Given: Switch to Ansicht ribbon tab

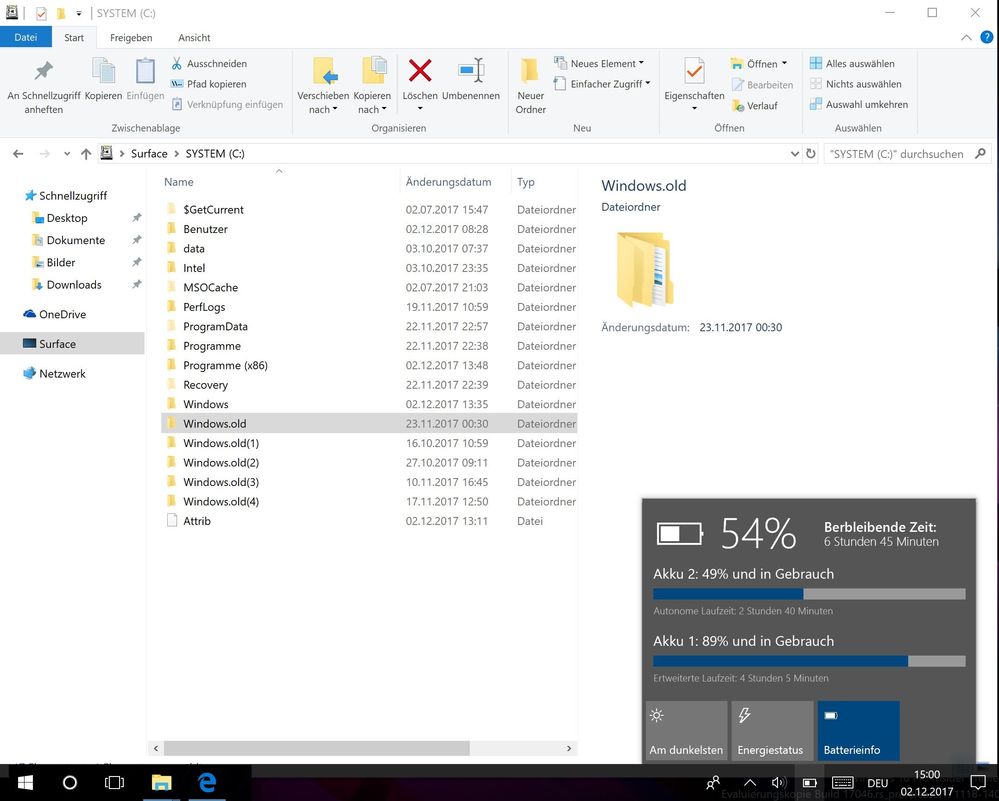Looking at the screenshot, I should [194, 38].
